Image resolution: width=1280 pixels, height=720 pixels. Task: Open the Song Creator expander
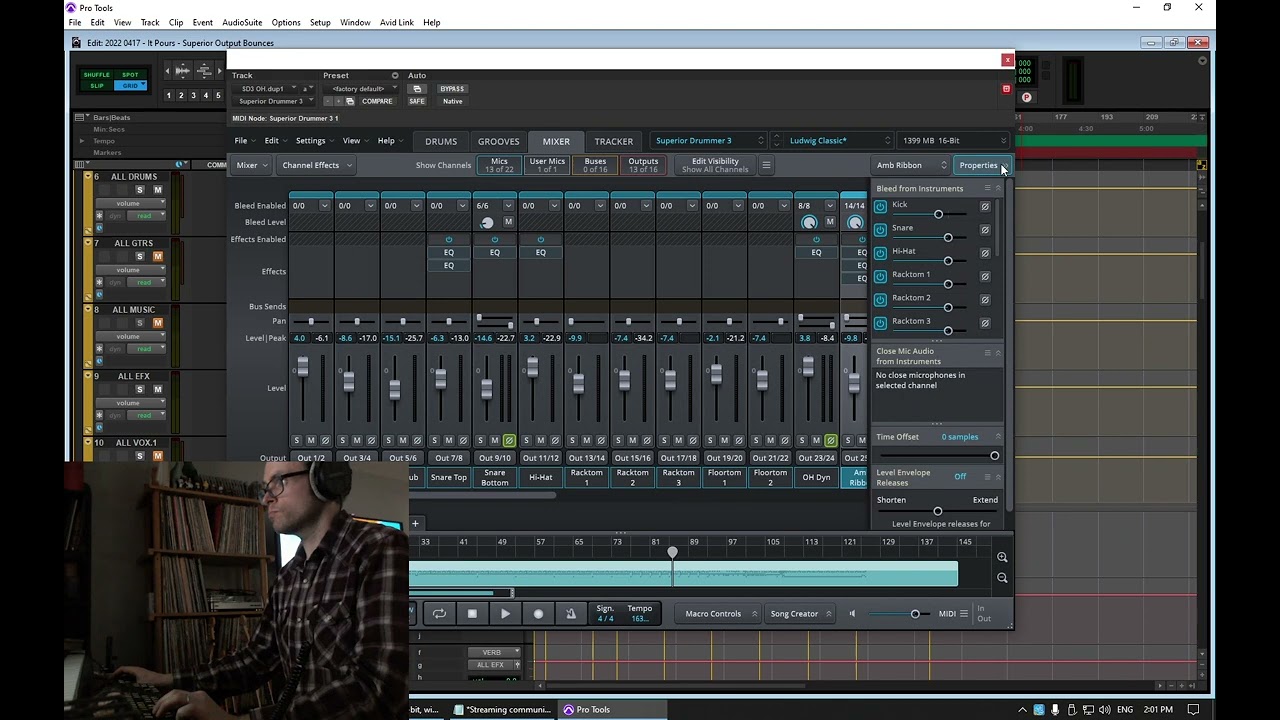coord(801,614)
